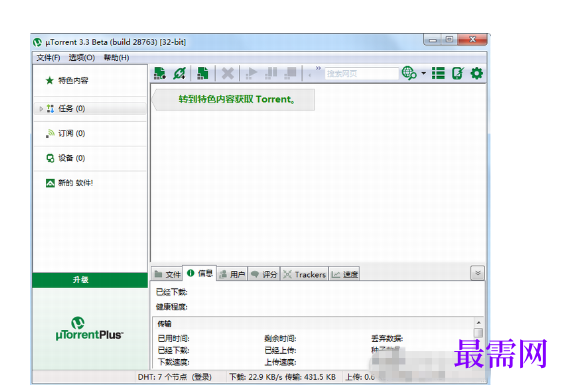Close the µTorrent window
This screenshot has height=385, width=566.
click(x=473, y=40)
